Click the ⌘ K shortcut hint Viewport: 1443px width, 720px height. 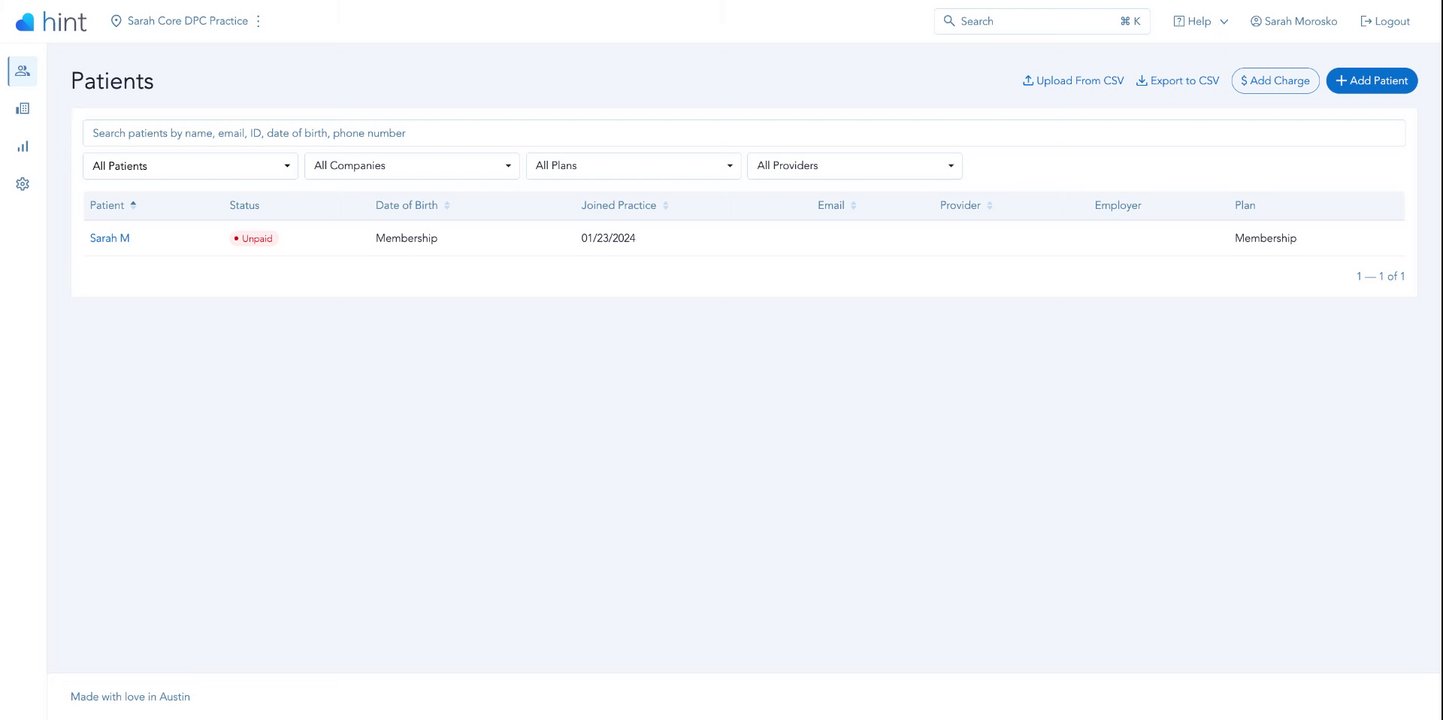[x=1130, y=21]
